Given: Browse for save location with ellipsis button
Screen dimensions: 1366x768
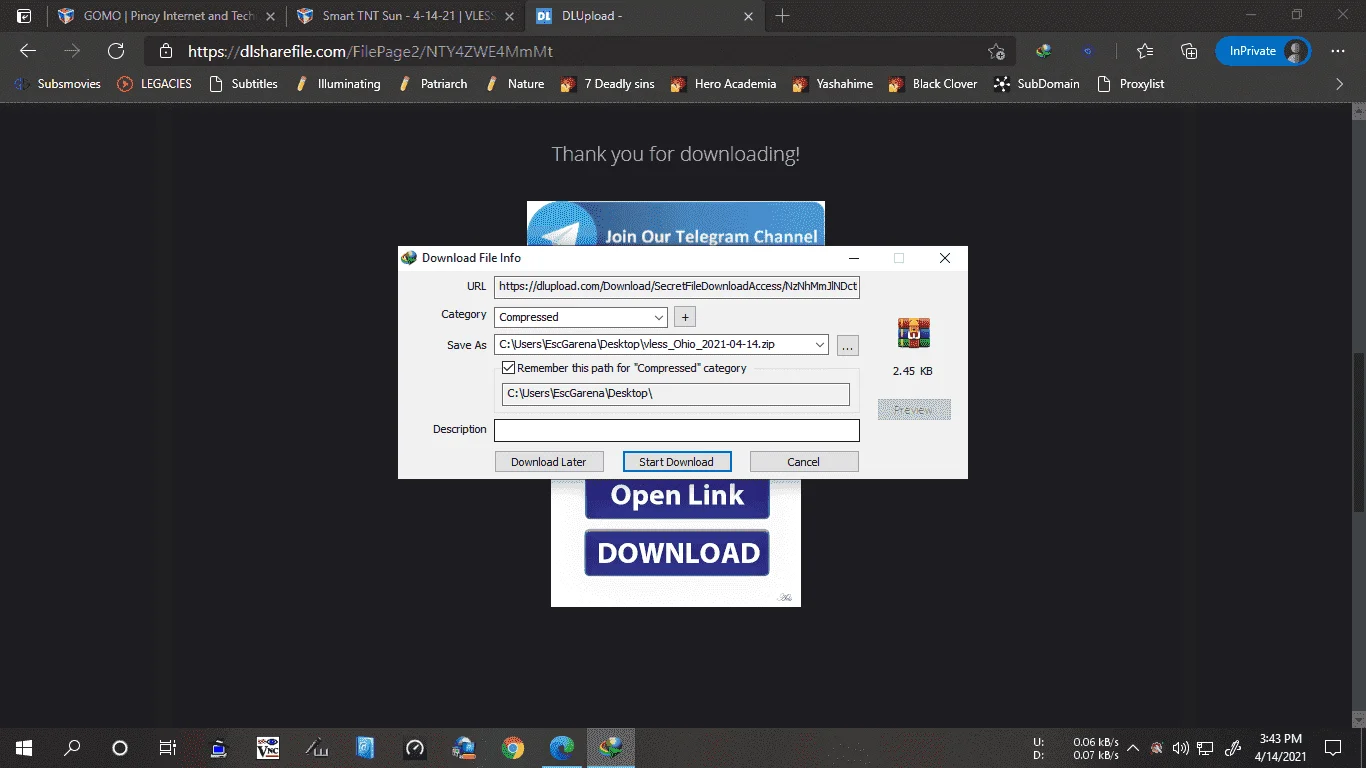Looking at the screenshot, I should 848,345.
